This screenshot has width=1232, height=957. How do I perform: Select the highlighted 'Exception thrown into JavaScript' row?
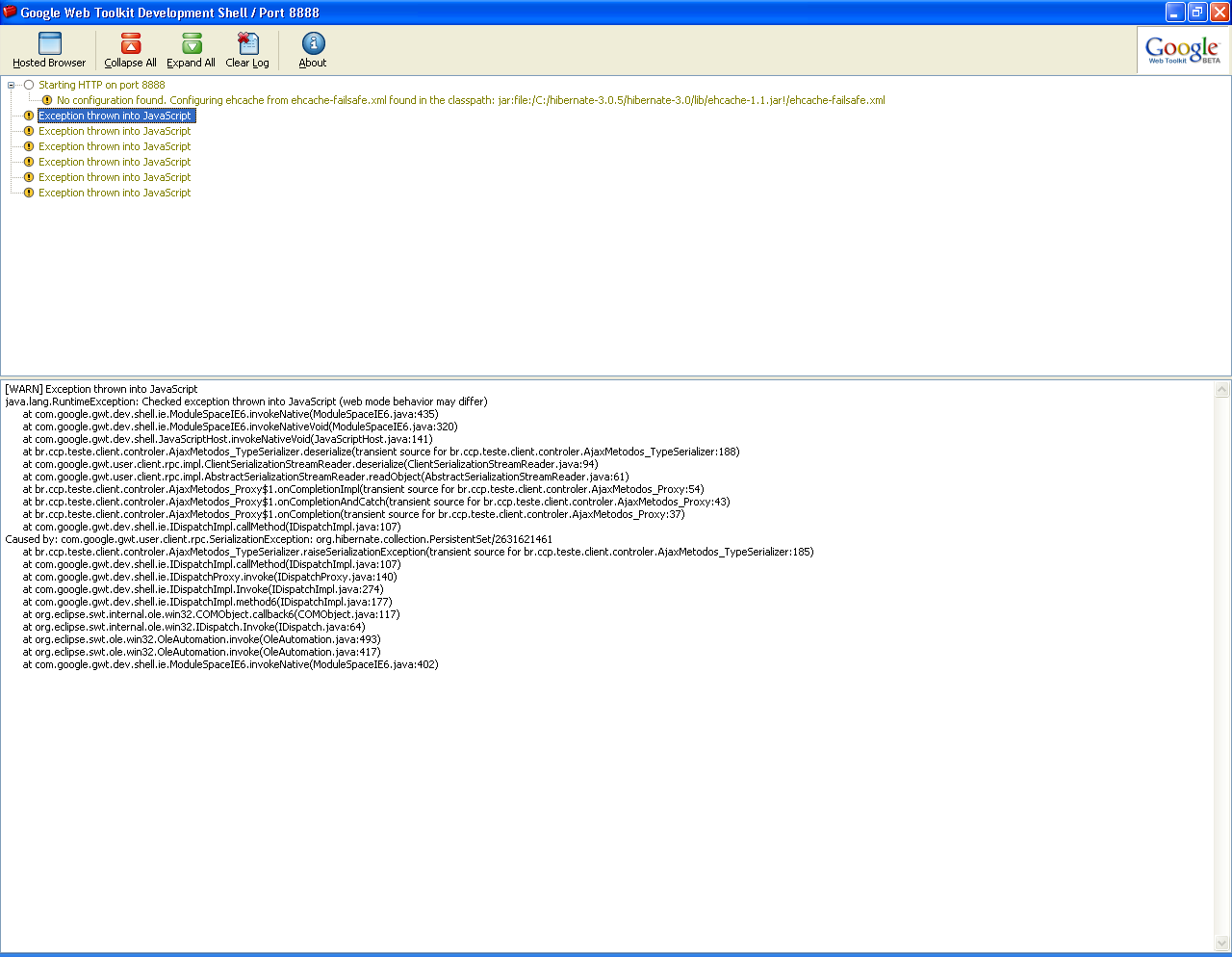pos(115,116)
